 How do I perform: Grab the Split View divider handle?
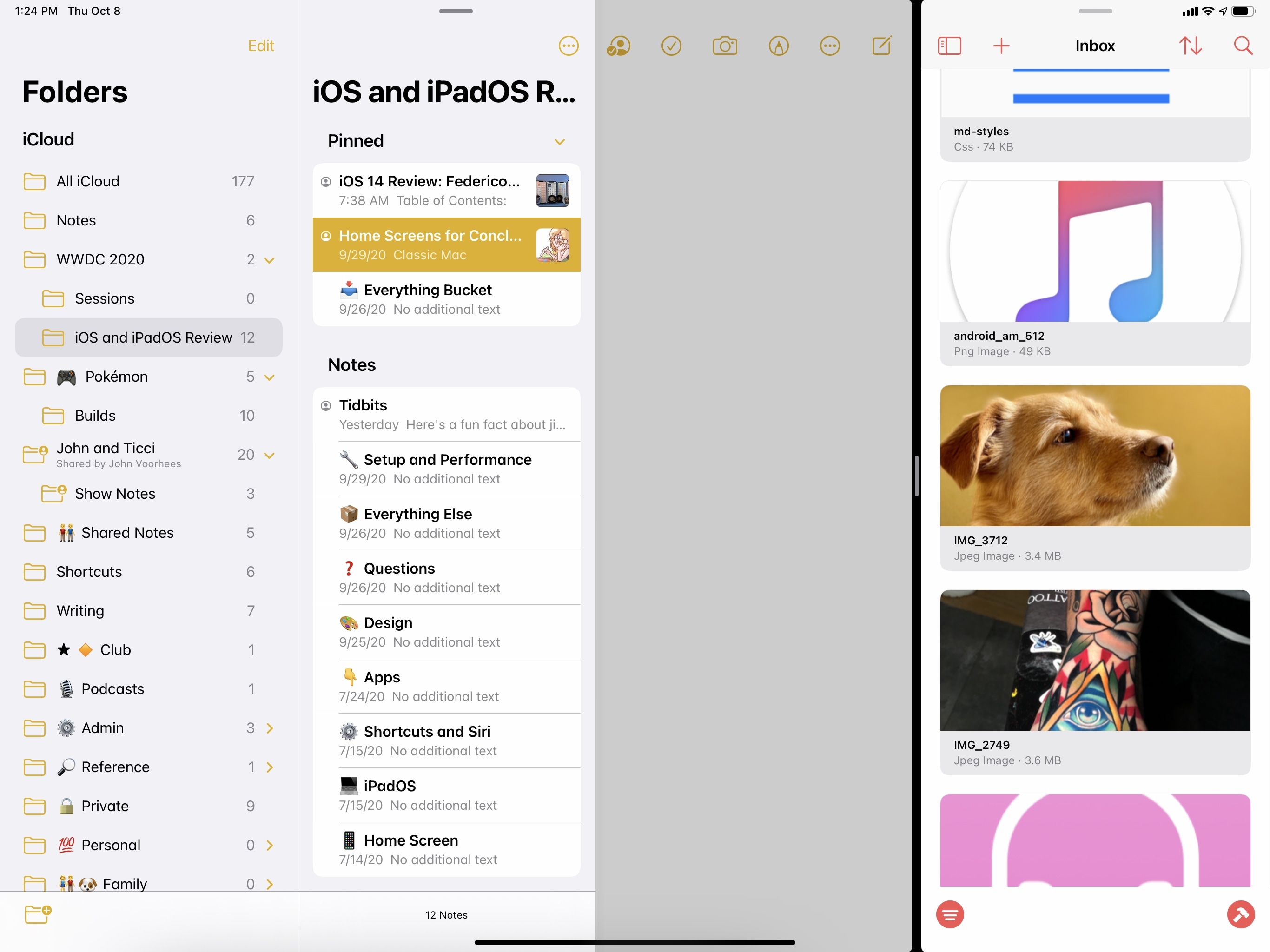[916, 476]
